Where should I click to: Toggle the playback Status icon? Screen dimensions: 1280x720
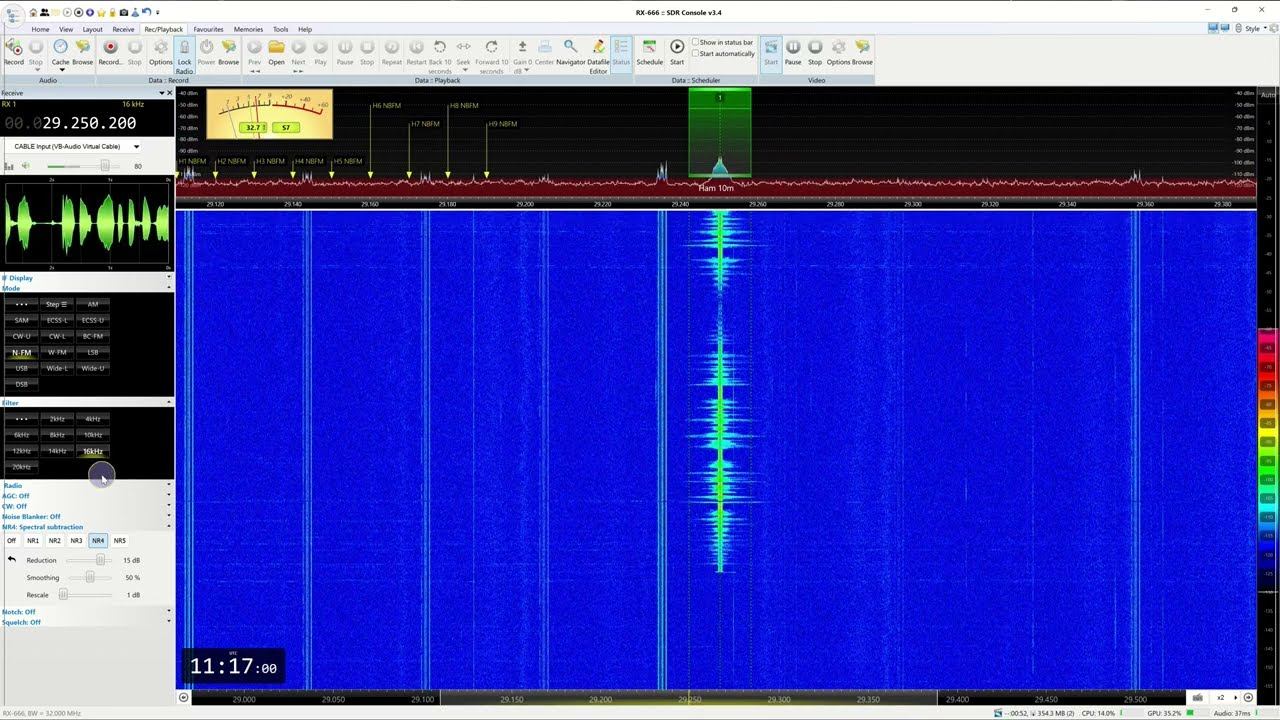click(621, 47)
